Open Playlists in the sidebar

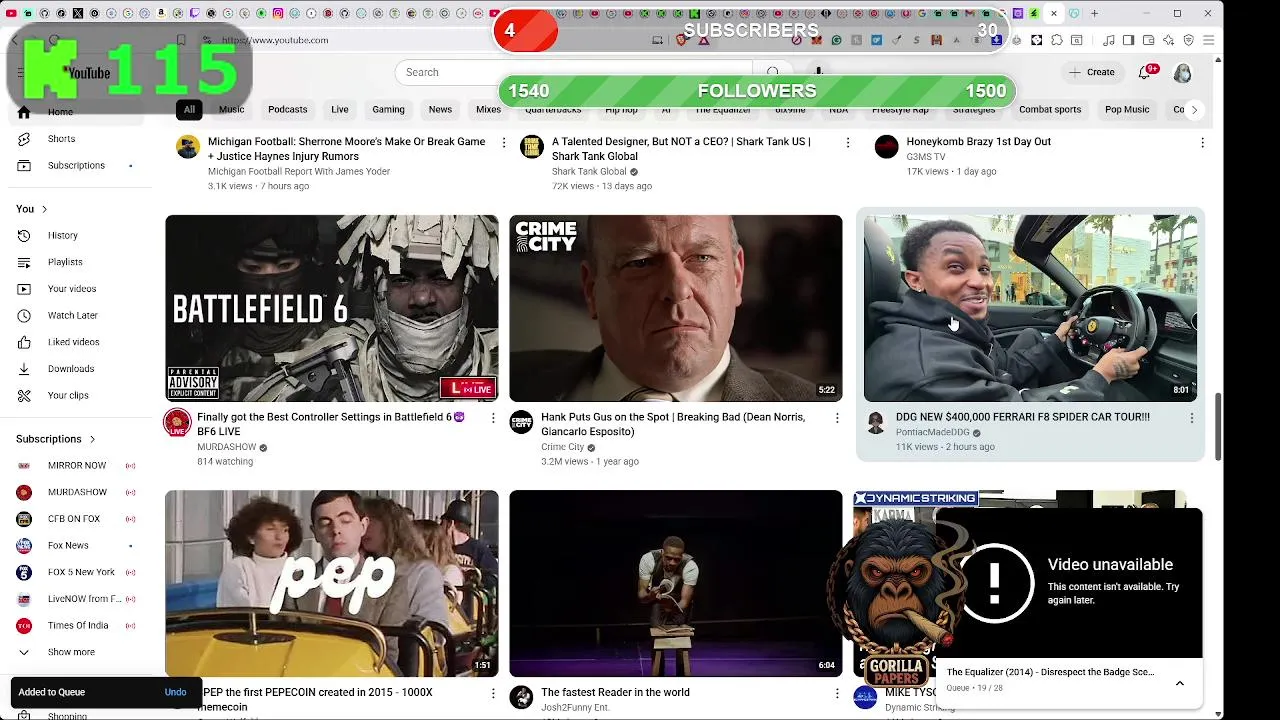tap(65, 262)
